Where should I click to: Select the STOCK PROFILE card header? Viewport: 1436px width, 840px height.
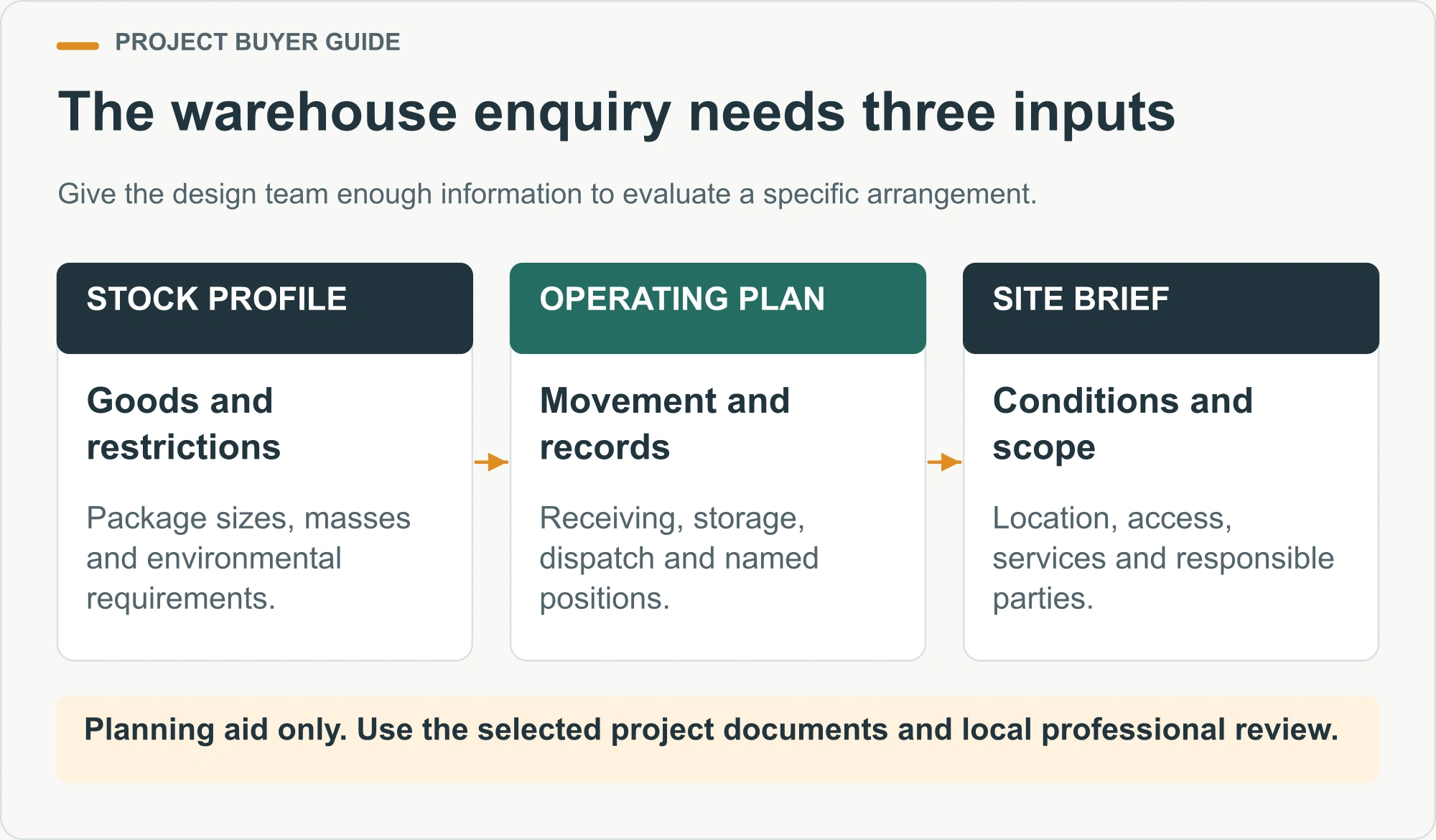[265, 308]
